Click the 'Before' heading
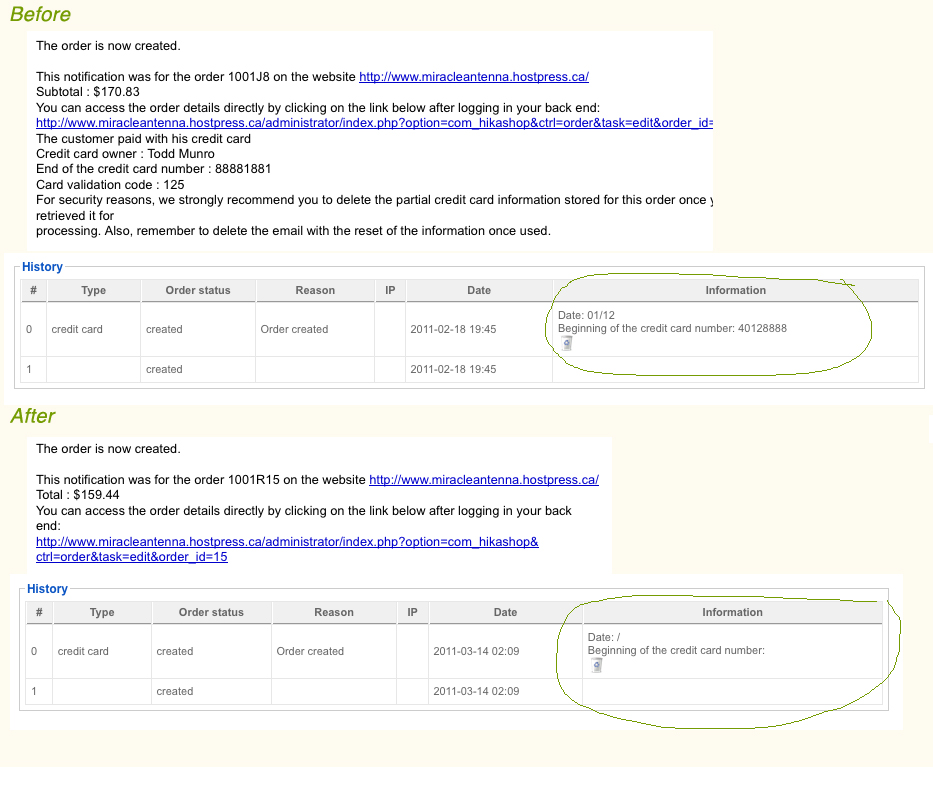 [40, 14]
